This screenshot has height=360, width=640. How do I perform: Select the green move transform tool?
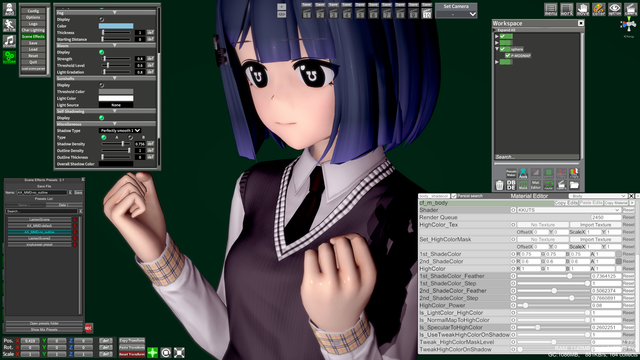pos(152,352)
